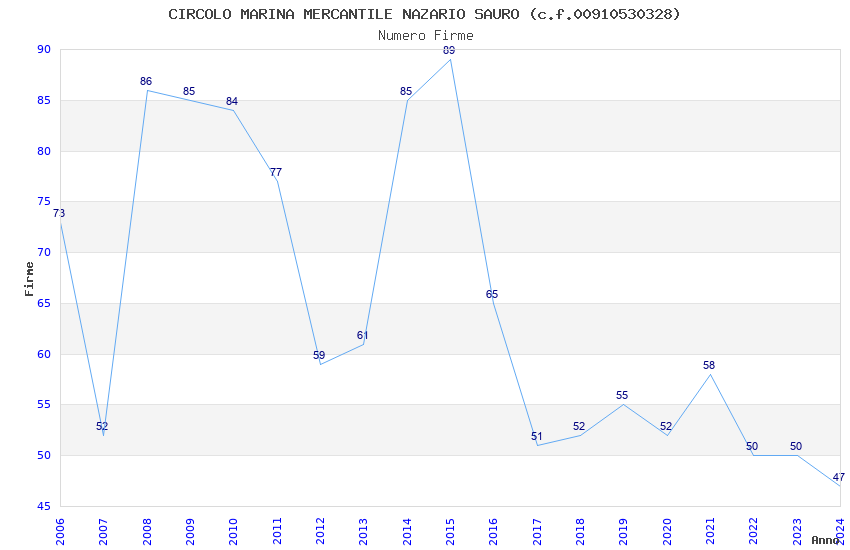Screen dimensions: 850x550
Task: Click the year label 2009
Action: (190, 532)
